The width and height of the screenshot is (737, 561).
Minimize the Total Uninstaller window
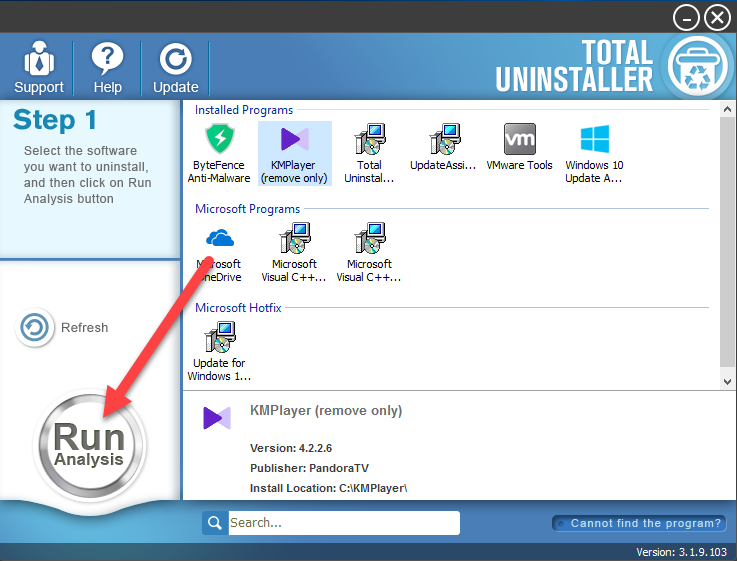click(686, 18)
